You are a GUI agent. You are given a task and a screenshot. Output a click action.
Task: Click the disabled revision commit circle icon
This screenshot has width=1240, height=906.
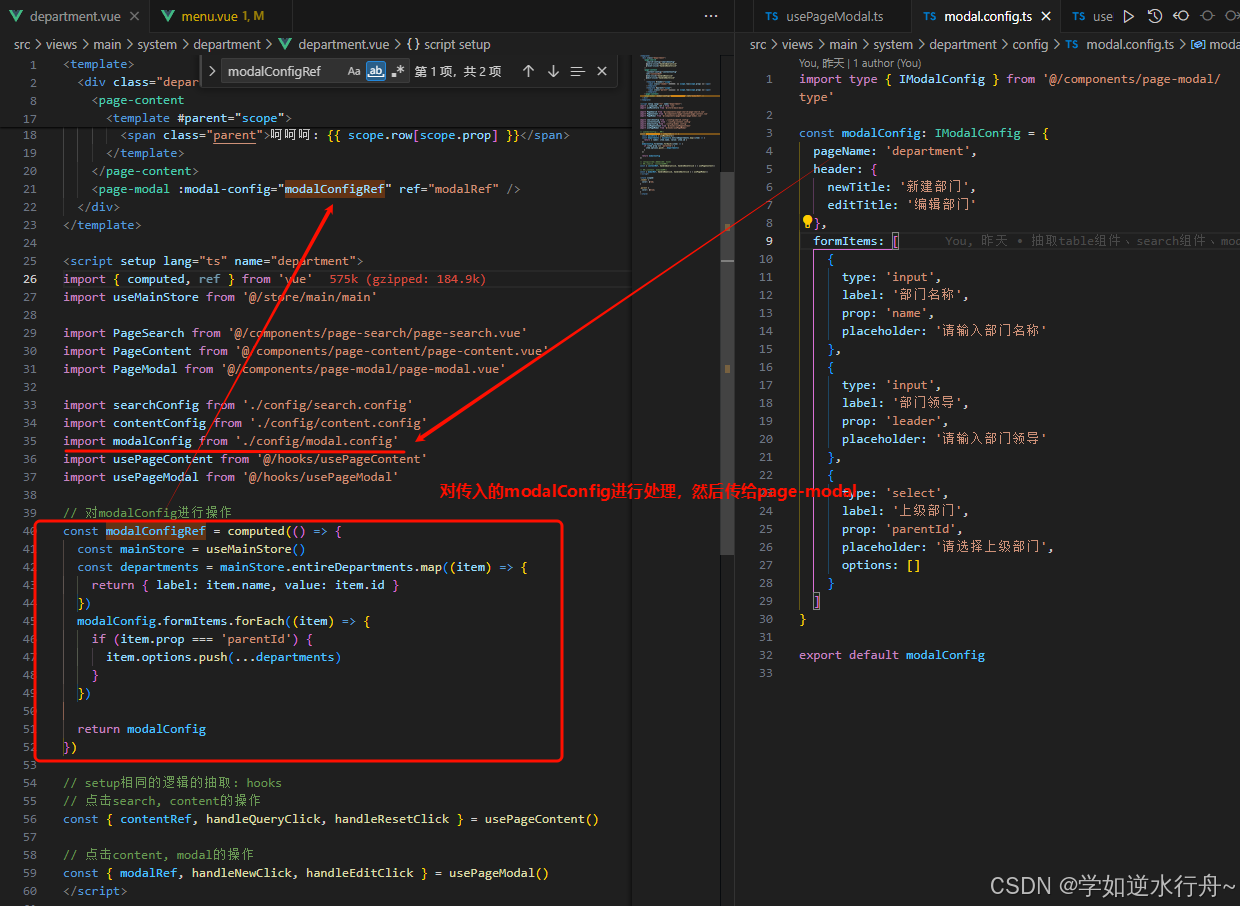(1207, 16)
